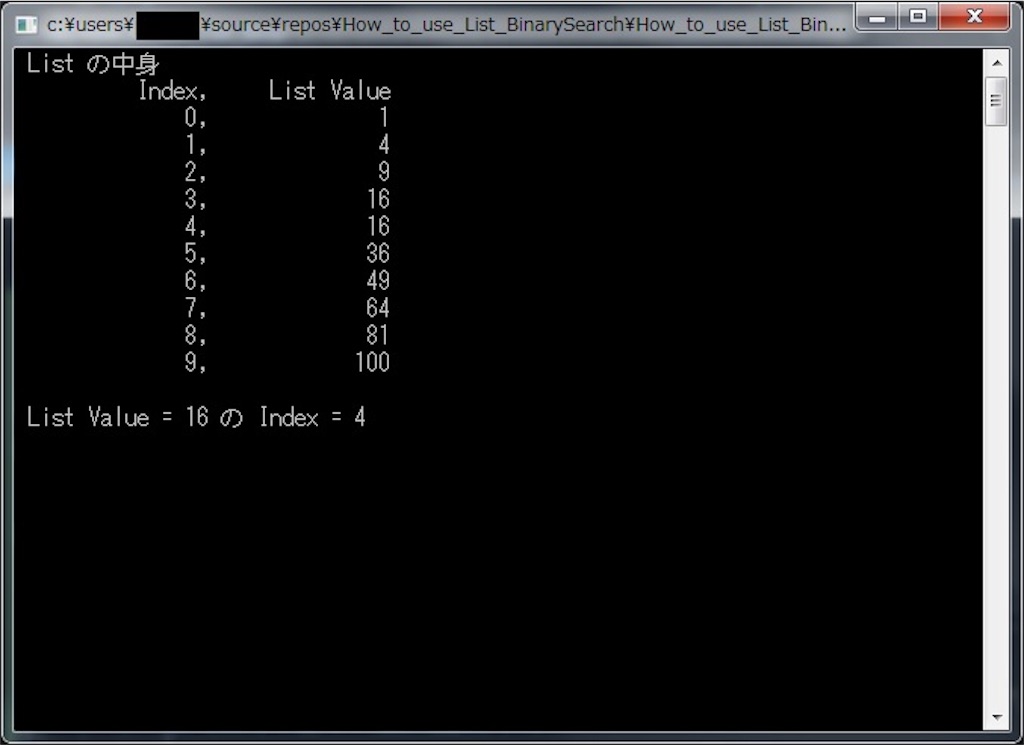The height and width of the screenshot is (745, 1024).
Task: Click list value 81
Action: [x=378, y=335]
